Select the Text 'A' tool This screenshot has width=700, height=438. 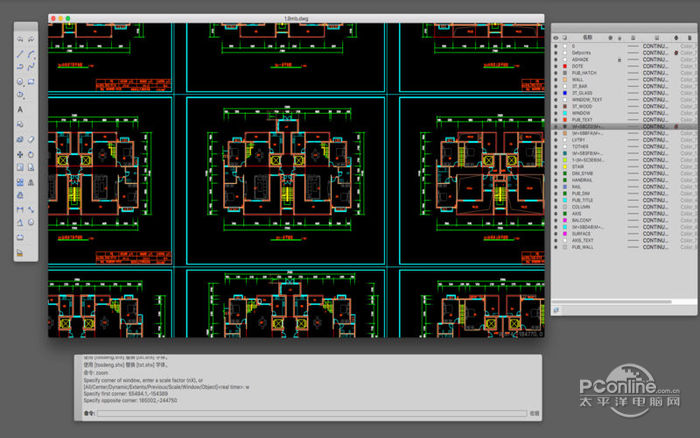click(20, 109)
